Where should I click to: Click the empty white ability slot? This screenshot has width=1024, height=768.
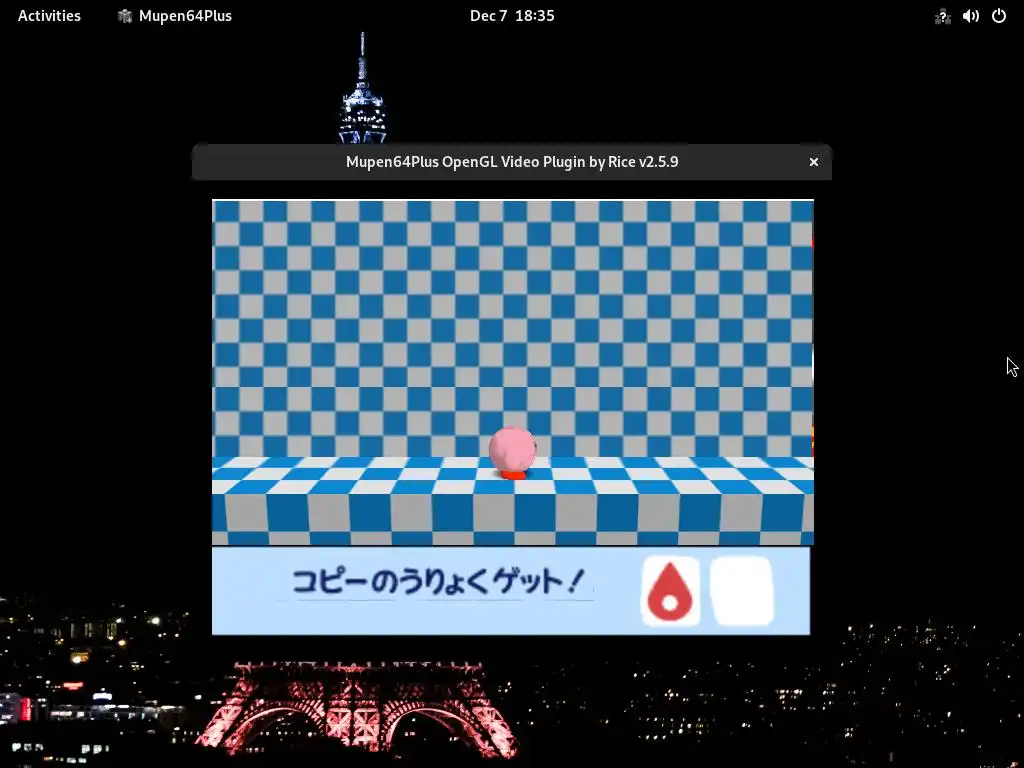tap(741, 591)
